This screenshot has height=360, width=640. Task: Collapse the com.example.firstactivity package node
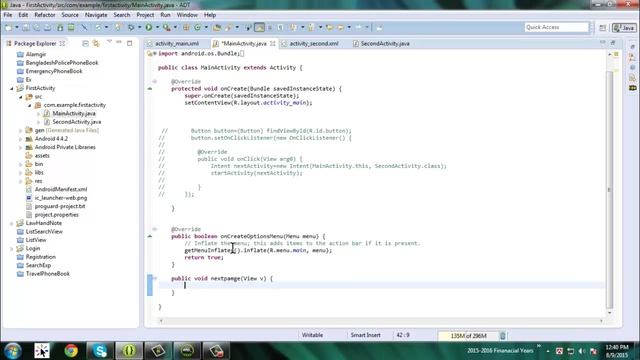pos(29,105)
